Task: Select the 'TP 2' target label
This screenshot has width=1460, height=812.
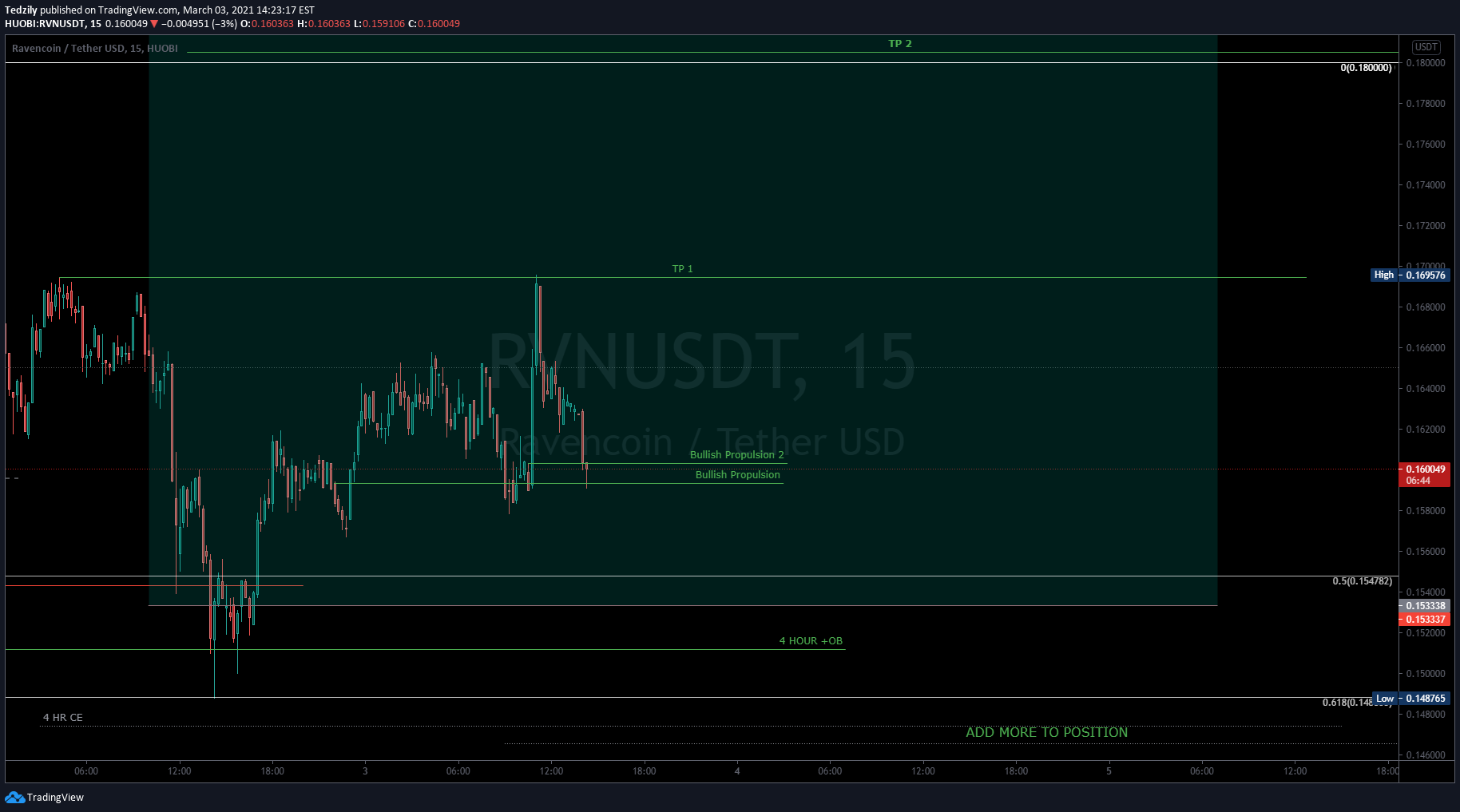Action: pyautogui.click(x=900, y=44)
